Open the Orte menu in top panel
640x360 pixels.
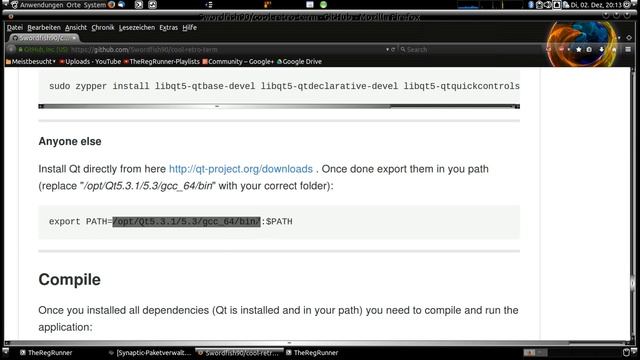[x=73, y=5]
